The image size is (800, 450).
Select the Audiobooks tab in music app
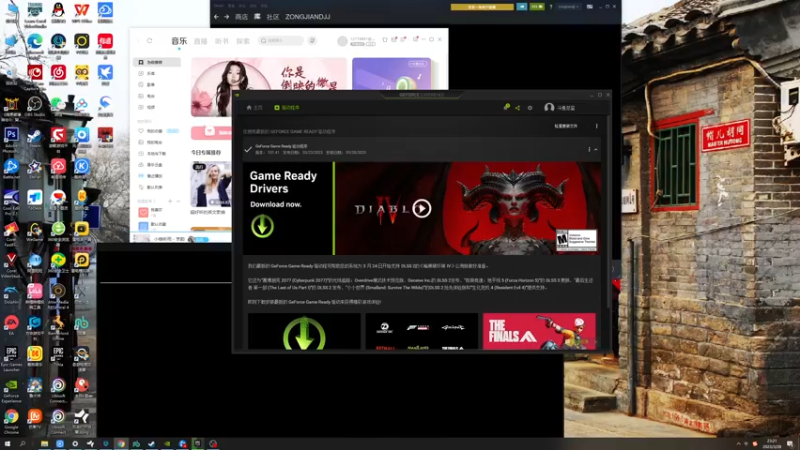click(x=221, y=41)
